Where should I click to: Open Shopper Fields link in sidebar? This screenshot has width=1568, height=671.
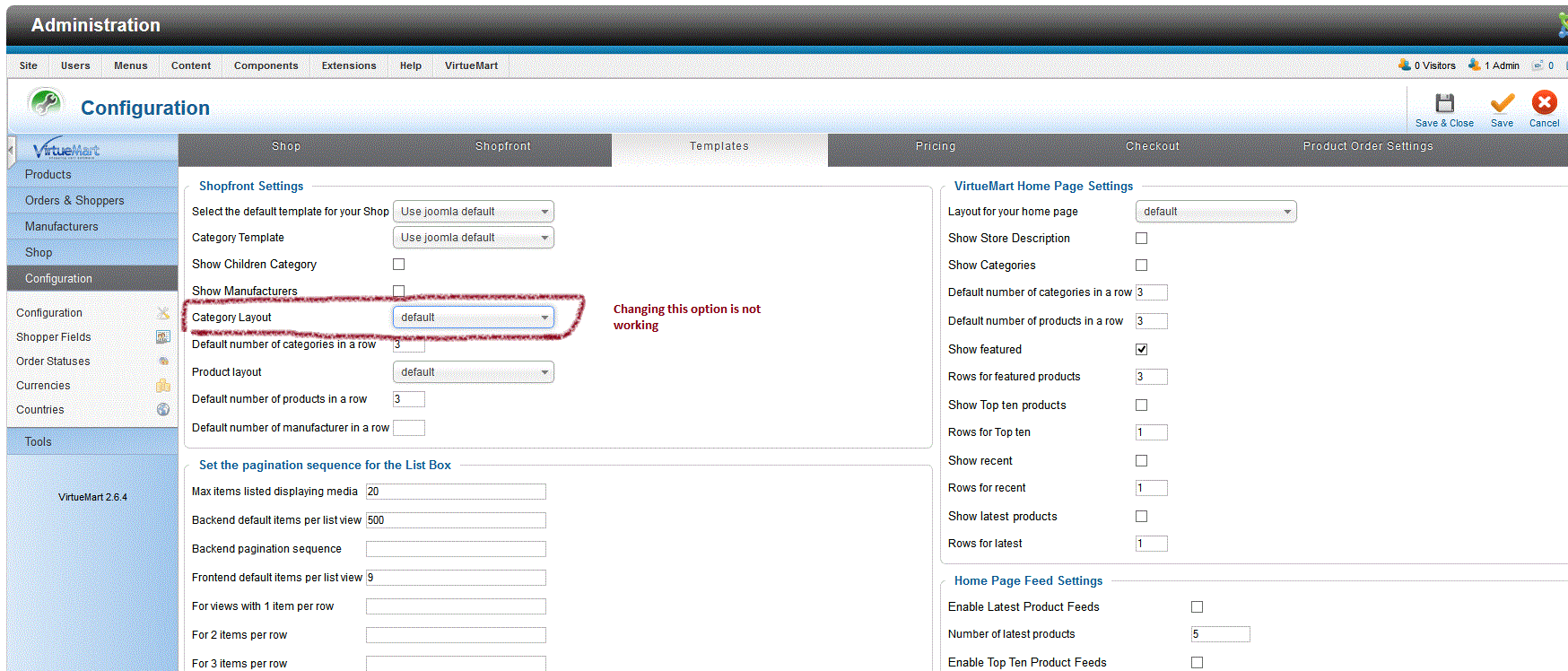(x=54, y=337)
